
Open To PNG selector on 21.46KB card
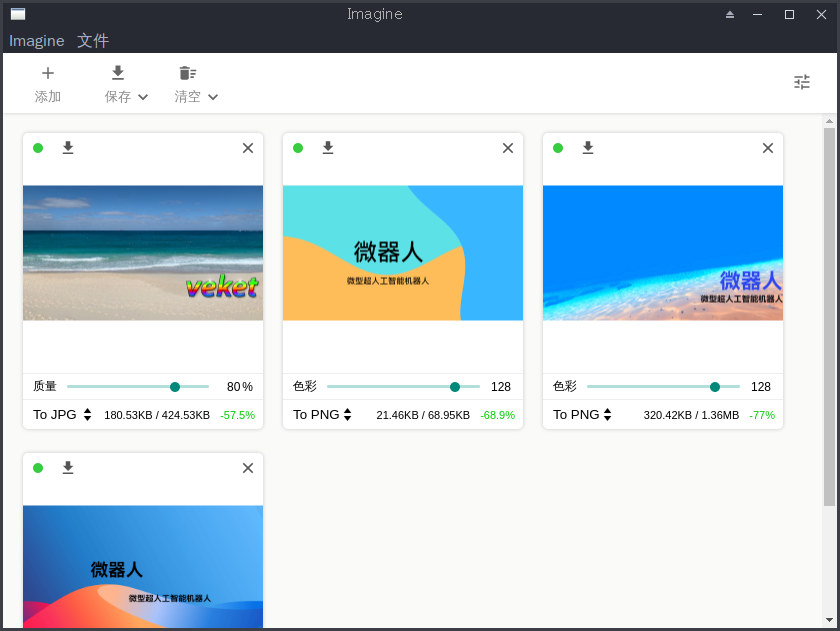(x=322, y=415)
